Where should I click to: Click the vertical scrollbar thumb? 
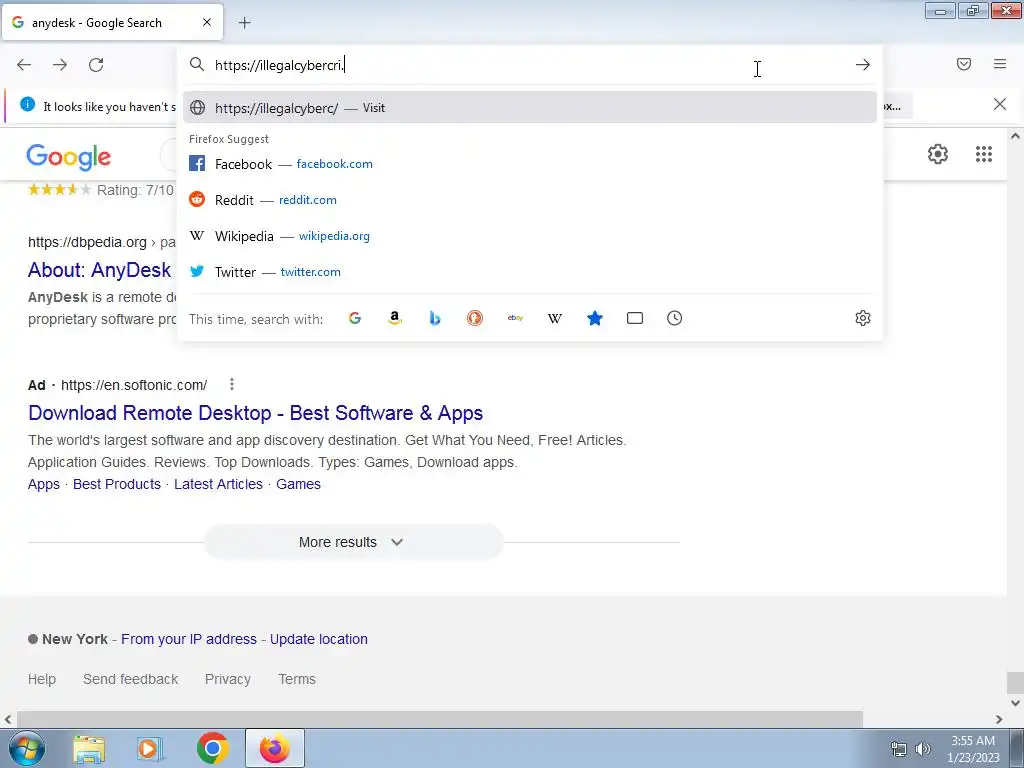point(1015,682)
